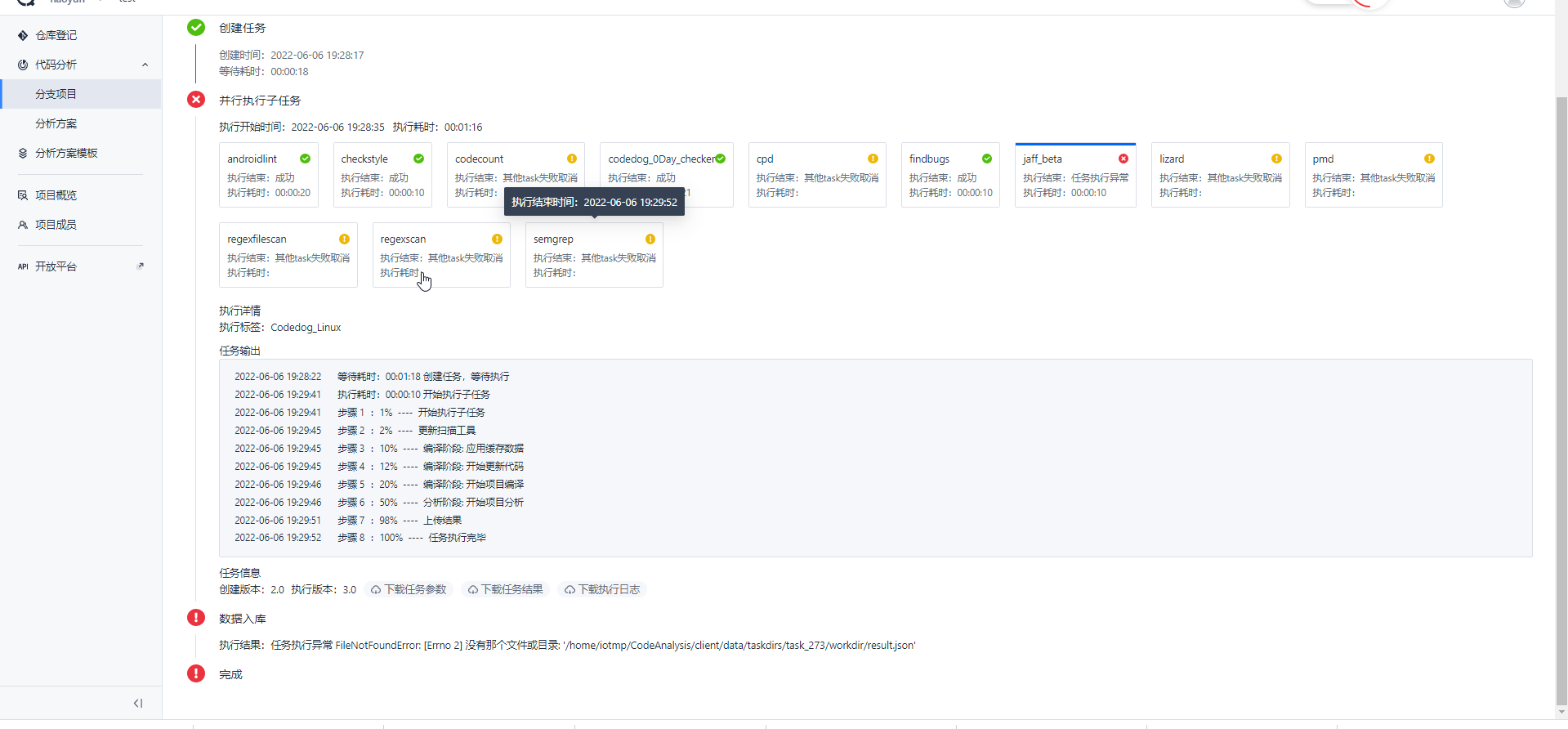
Task: Select the semgrep subtask card
Action: [594, 255]
